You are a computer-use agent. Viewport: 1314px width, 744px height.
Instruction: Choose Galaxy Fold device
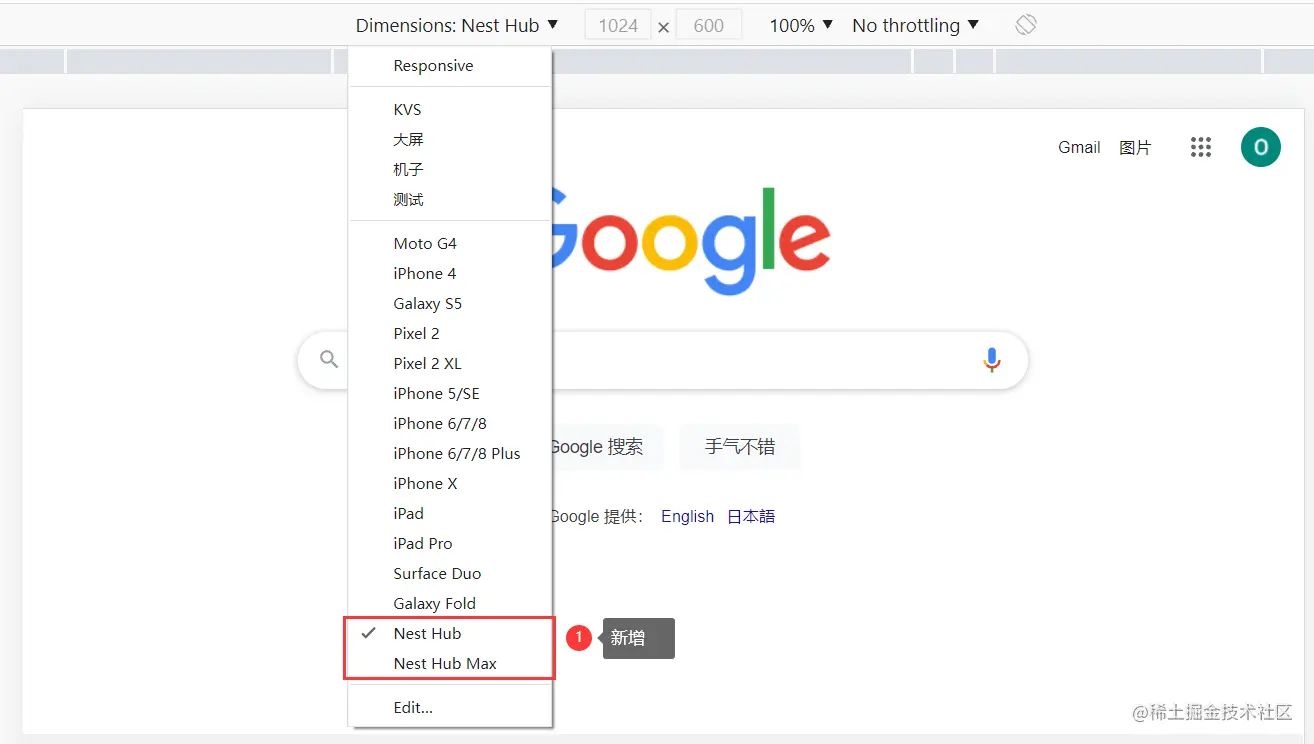[450, 604]
